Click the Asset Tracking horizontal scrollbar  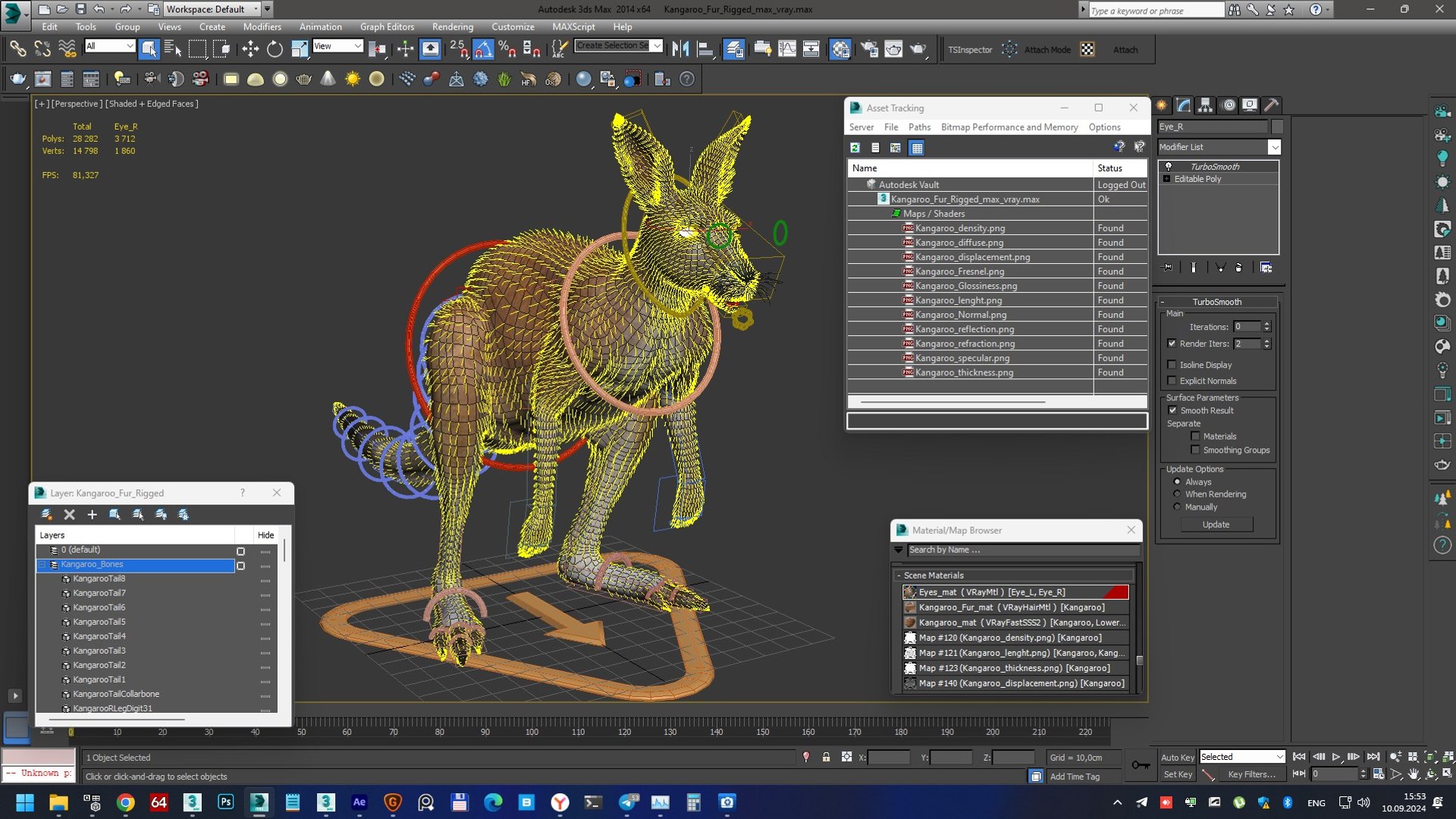952,402
